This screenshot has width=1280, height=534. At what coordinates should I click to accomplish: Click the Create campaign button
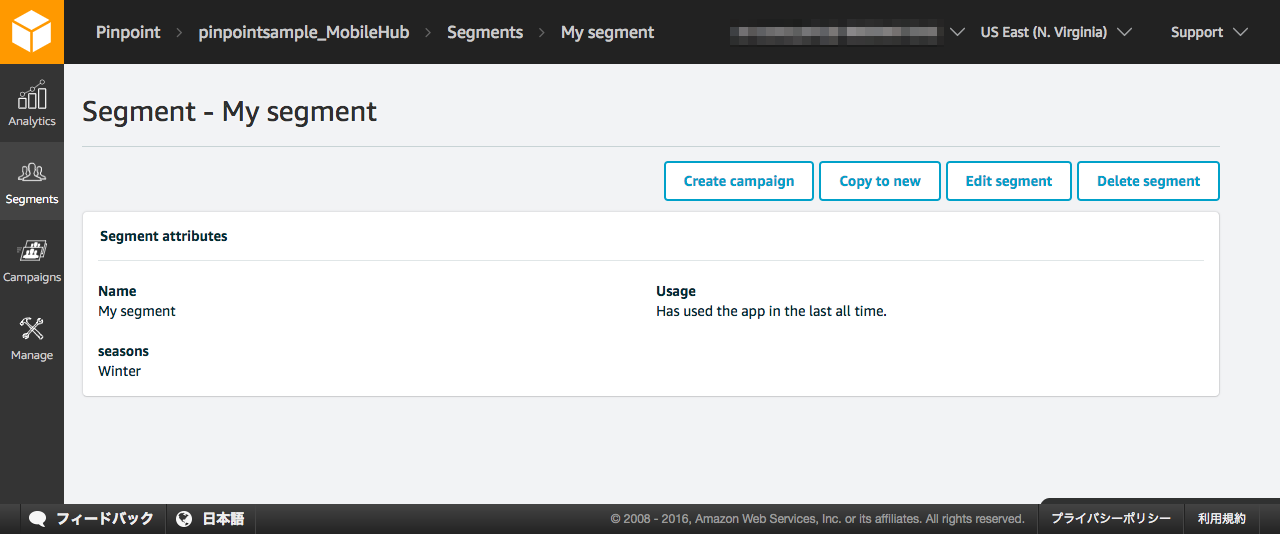coord(739,181)
